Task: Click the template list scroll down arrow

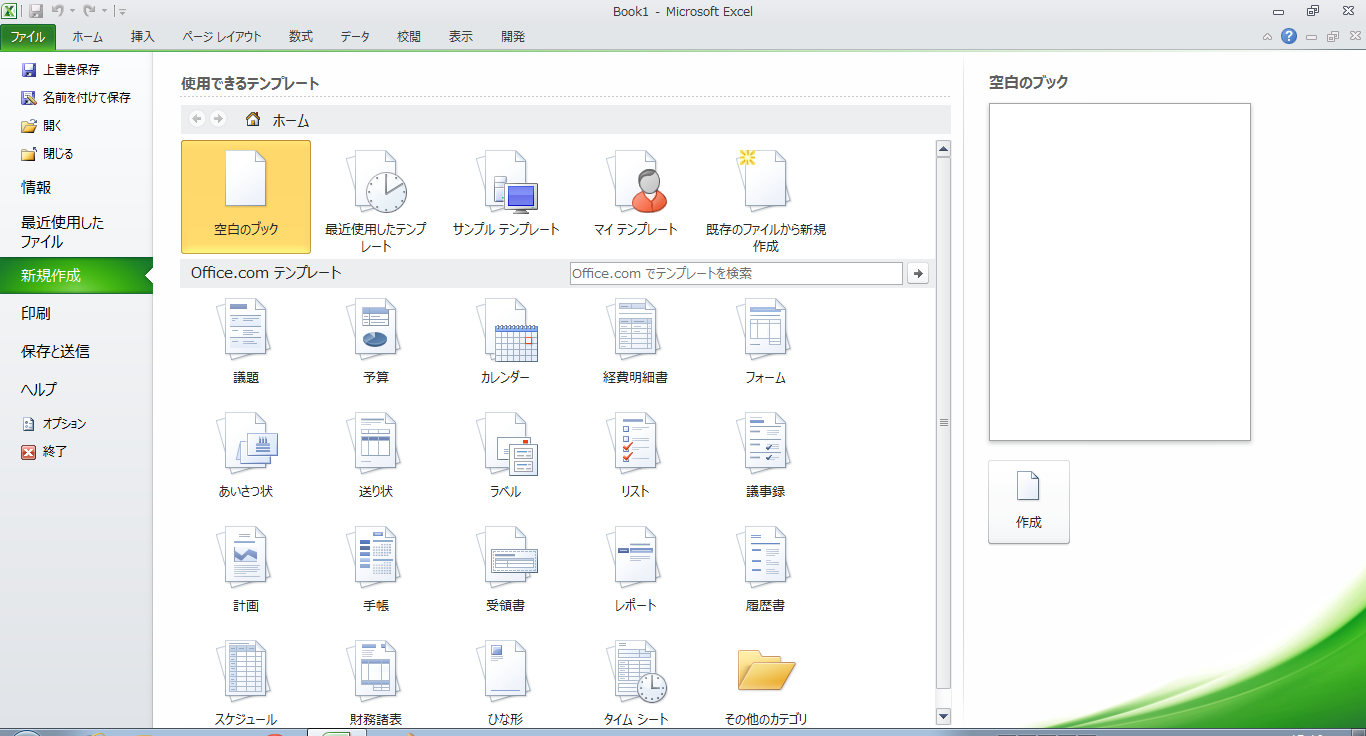Action: [942, 716]
